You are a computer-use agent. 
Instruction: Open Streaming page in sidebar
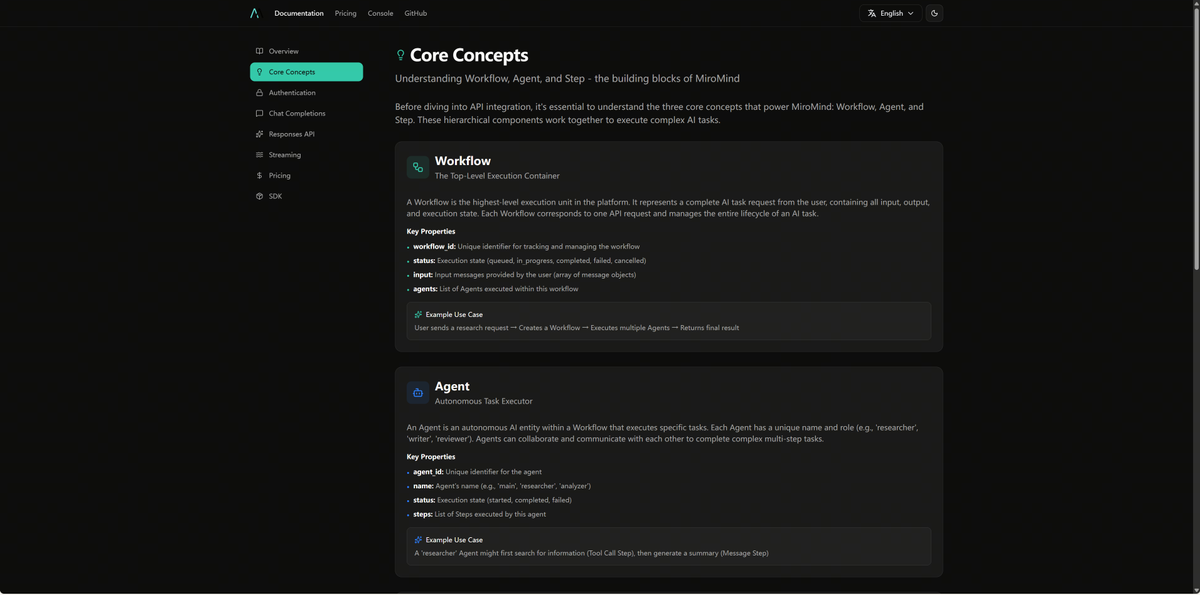(x=306, y=155)
